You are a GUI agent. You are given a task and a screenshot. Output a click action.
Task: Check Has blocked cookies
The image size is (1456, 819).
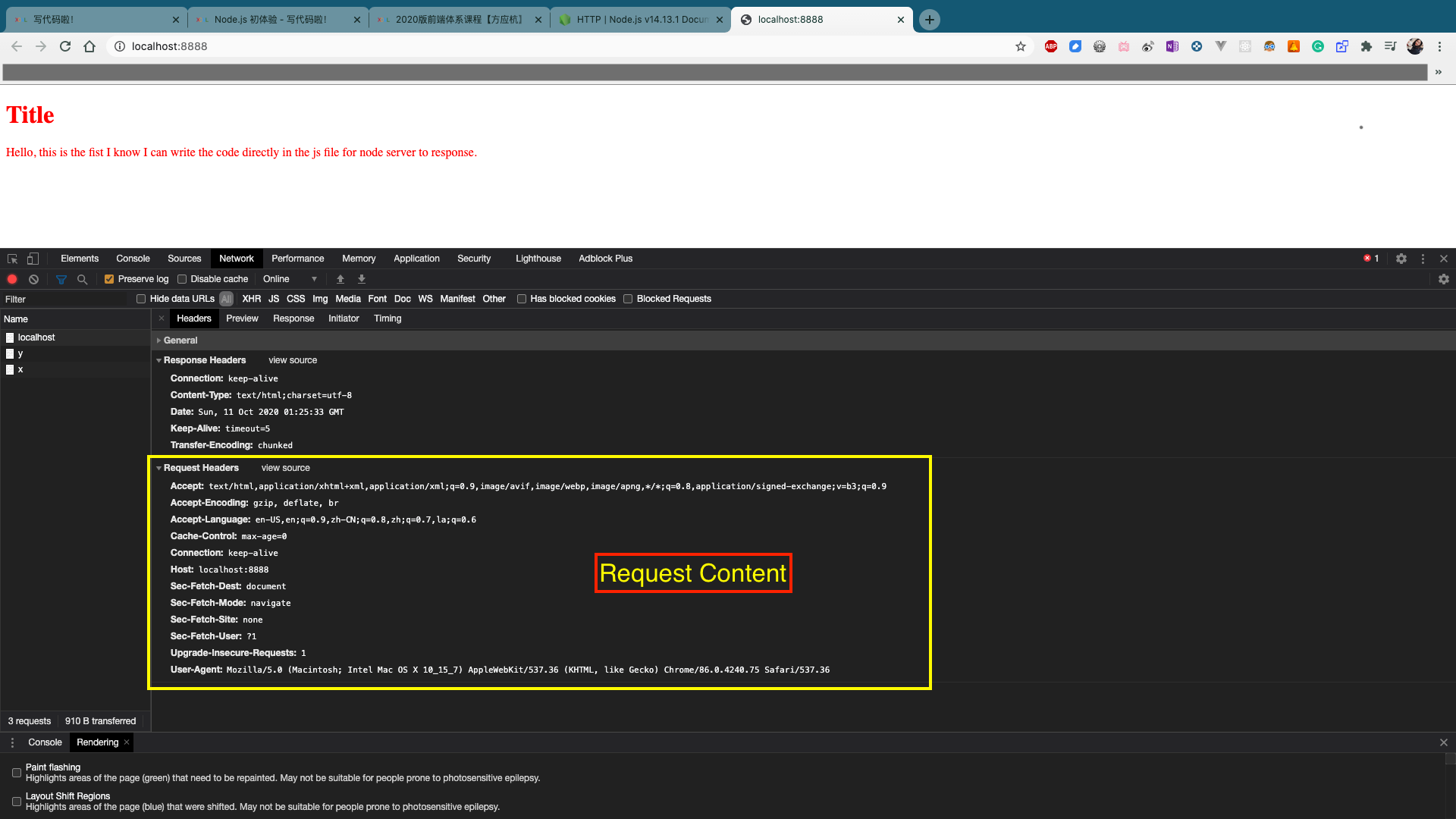coord(522,299)
